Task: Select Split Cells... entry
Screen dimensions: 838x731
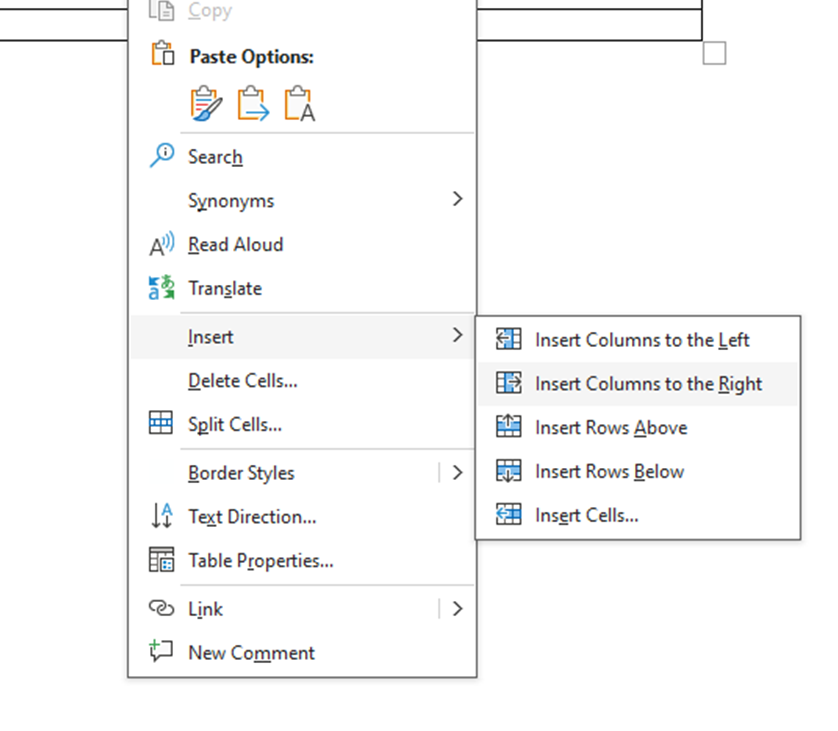Action: point(302,424)
